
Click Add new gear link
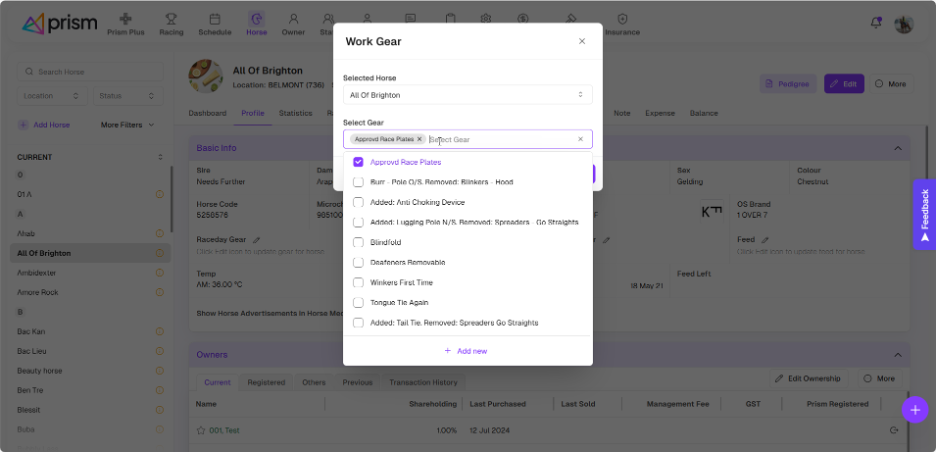point(467,351)
